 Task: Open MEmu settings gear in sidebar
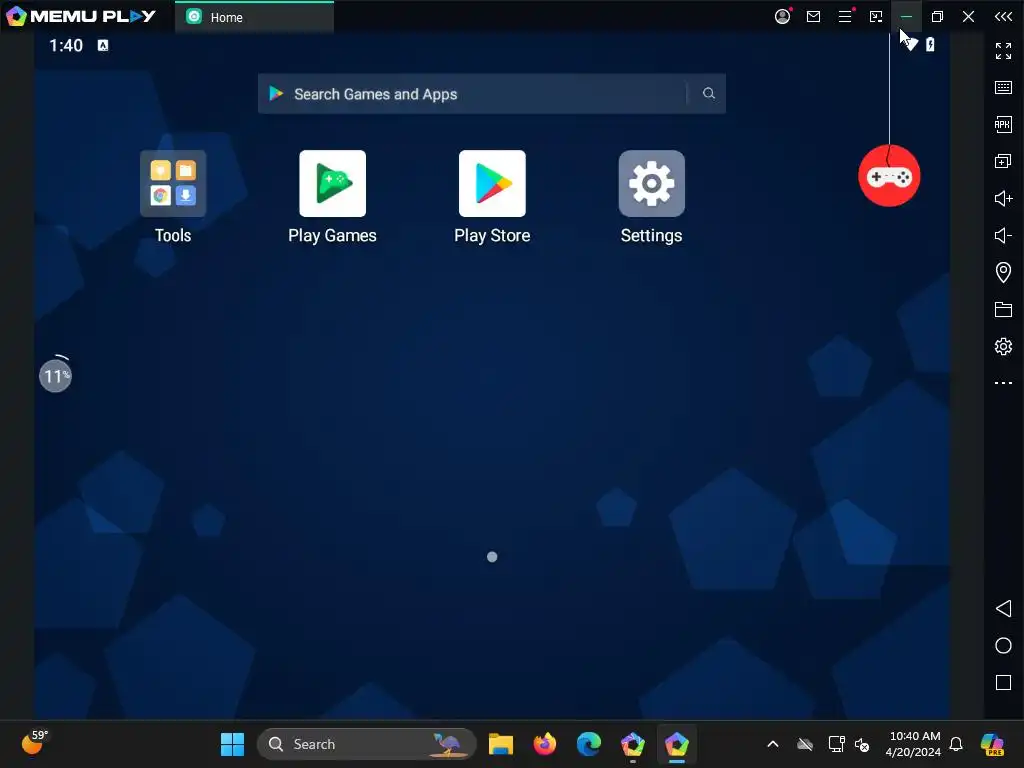coord(1003,346)
